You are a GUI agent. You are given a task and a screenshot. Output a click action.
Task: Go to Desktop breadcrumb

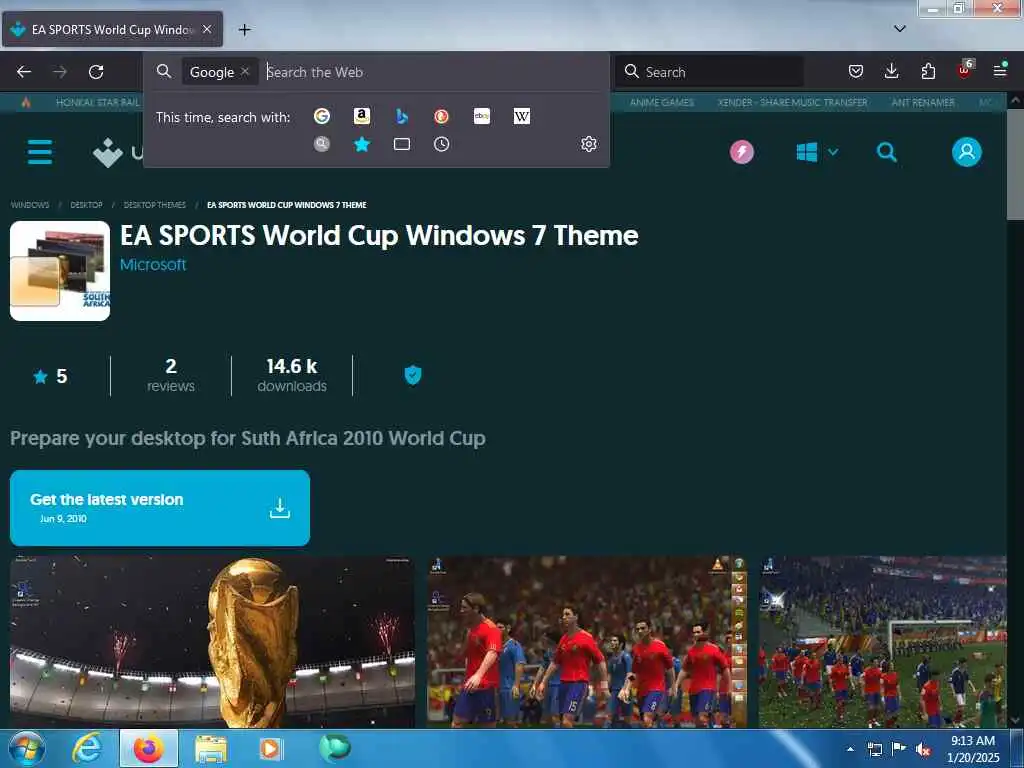pos(86,205)
